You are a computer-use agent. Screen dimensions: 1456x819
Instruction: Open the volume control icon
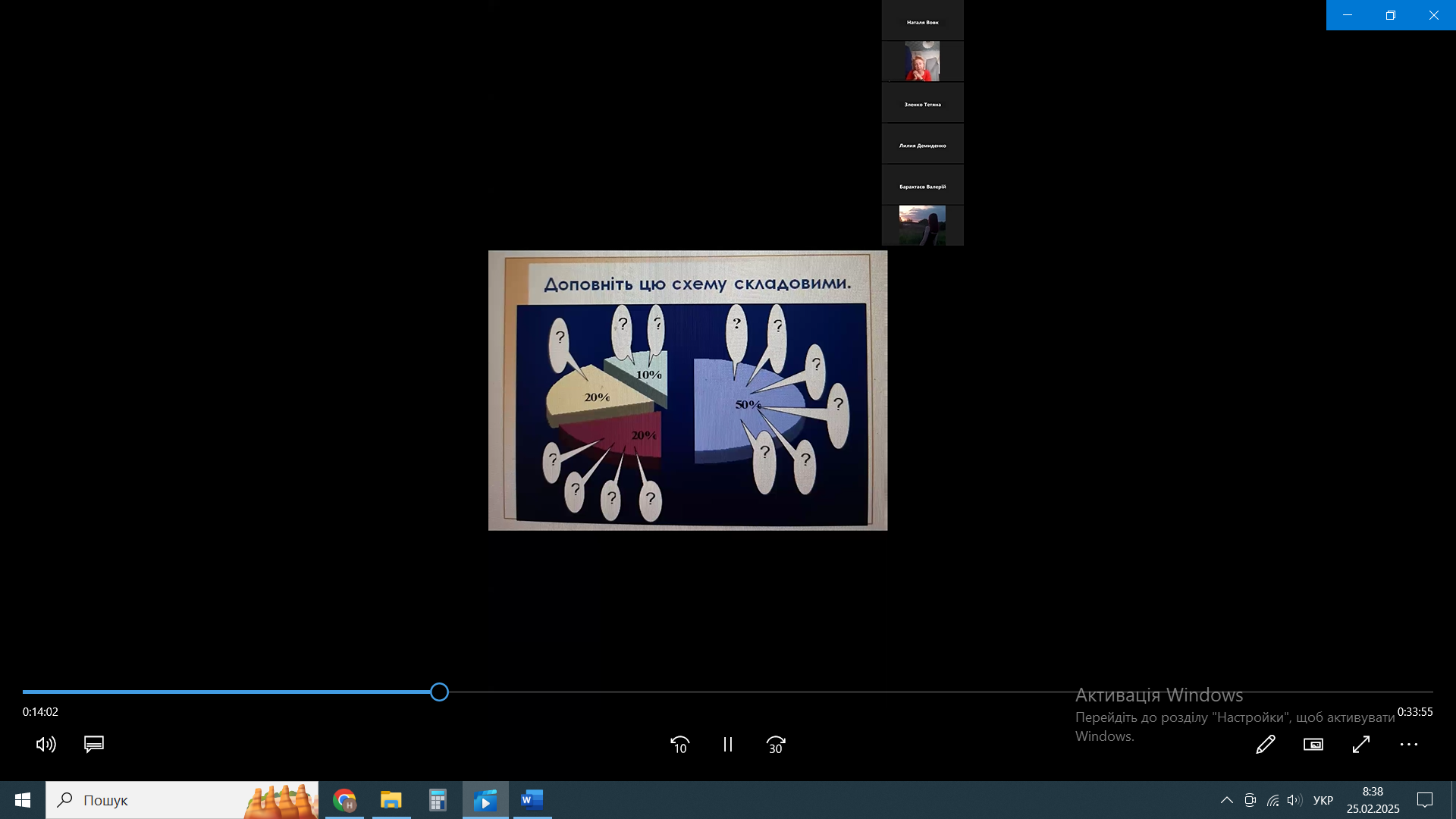[x=45, y=745]
